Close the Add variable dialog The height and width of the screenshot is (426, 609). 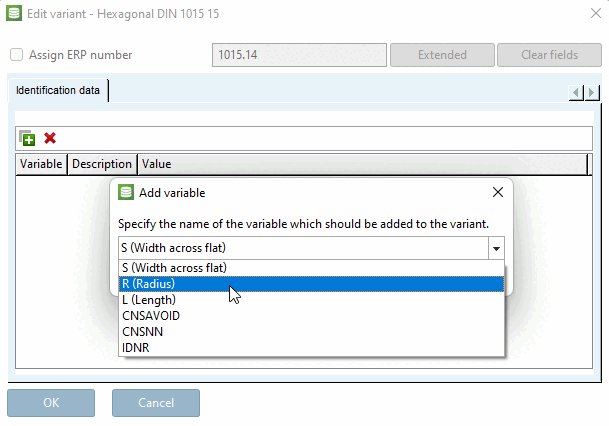(498, 193)
